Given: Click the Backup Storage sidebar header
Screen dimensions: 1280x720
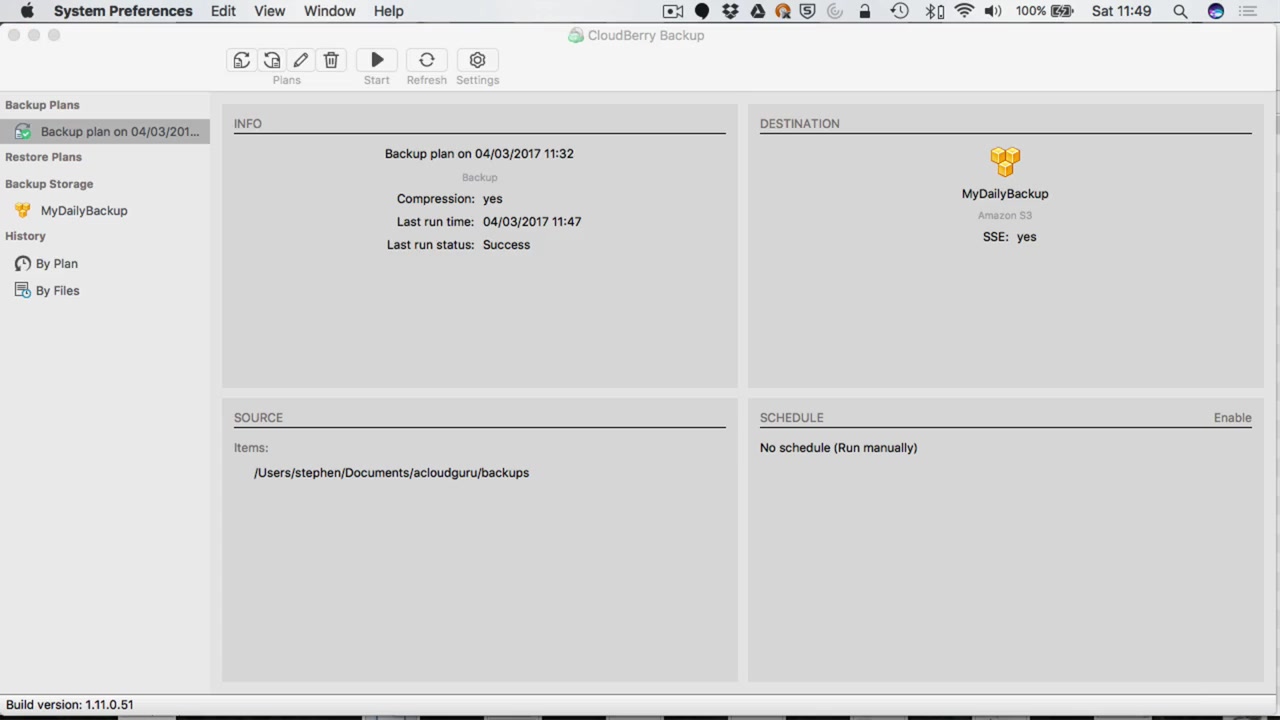Looking at the screenshot, I should pyautogui.click(x=49, y=184).
